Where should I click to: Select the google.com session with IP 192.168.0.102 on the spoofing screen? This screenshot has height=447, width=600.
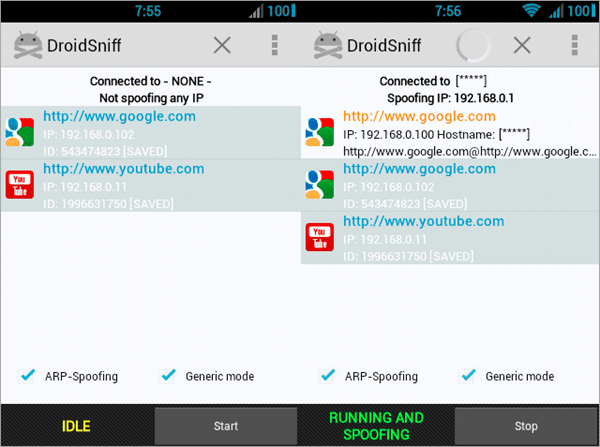pyautogui.click(x=419, y=169)
